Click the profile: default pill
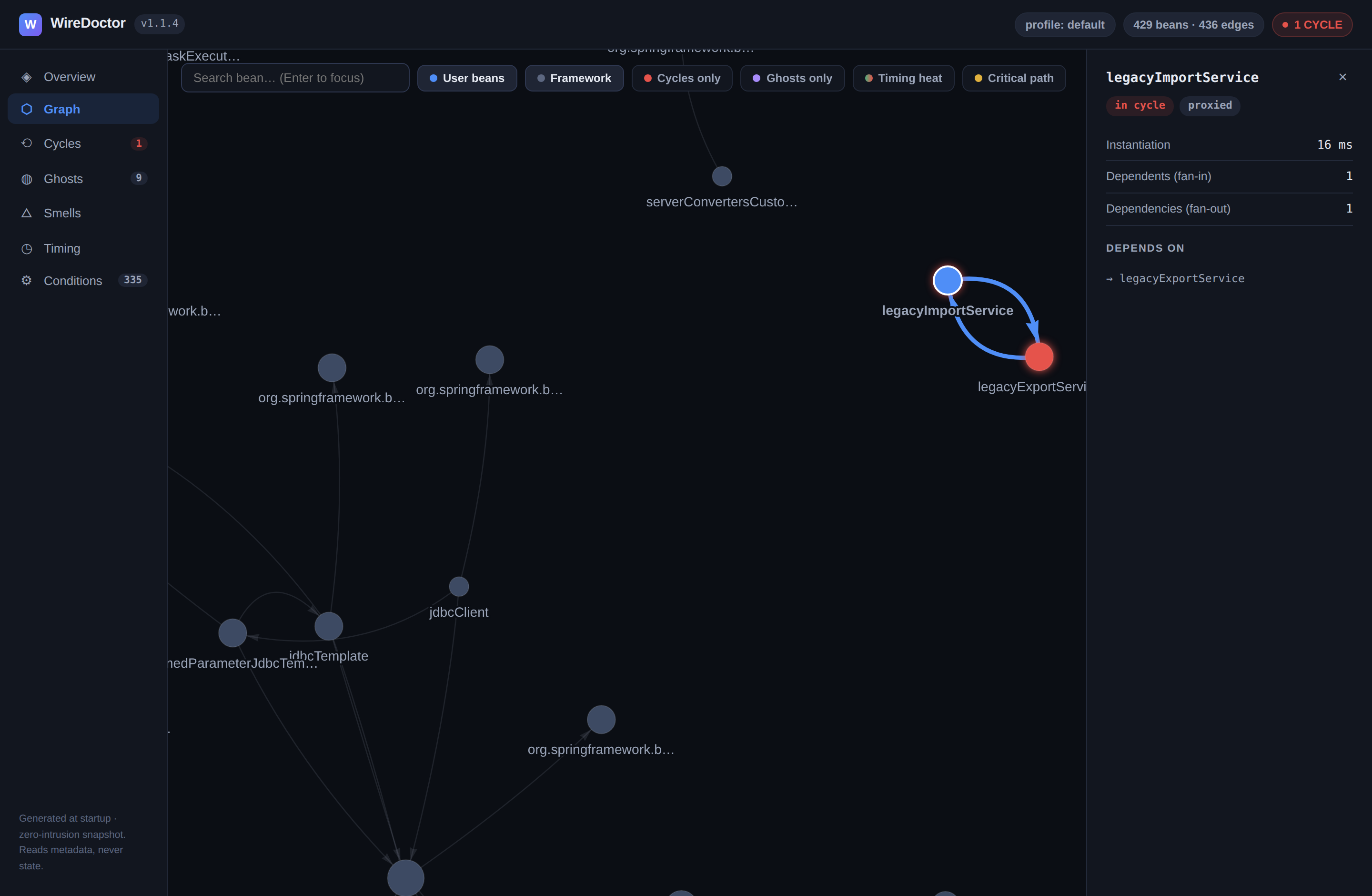The image size is (1372, 896). [1065, 25]
